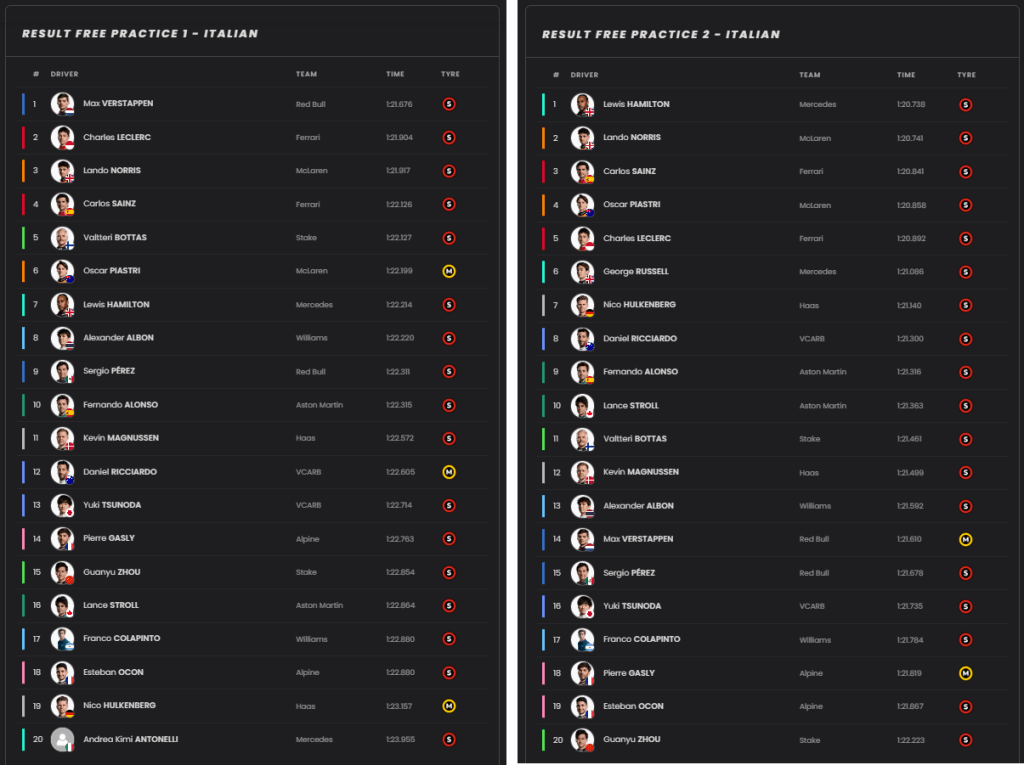This screenshot has width=1024, height=765.
Task: Click Max Verstappen's avatar in Practice 1 table
Action: [62, 104]
